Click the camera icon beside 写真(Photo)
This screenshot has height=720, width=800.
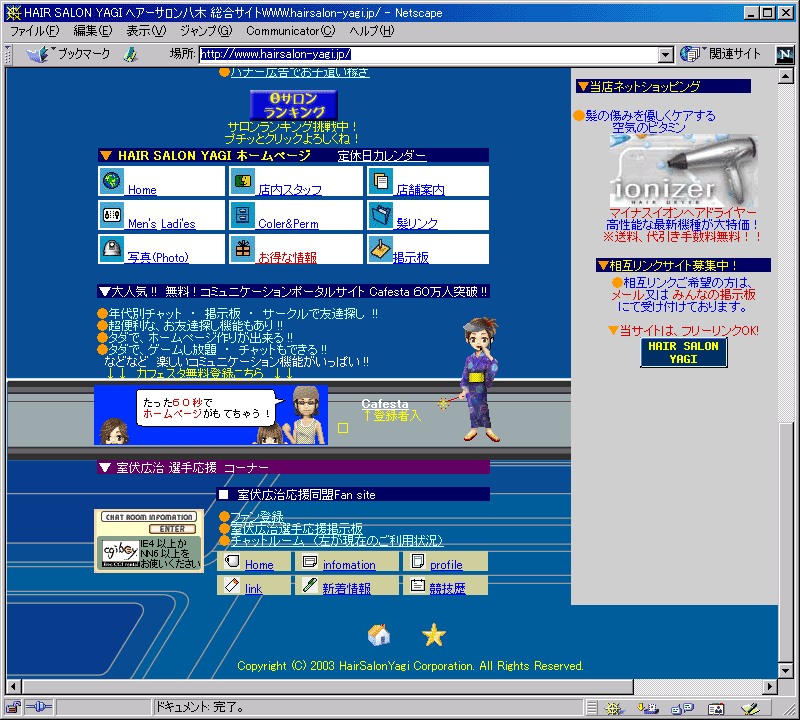(111, 249)
